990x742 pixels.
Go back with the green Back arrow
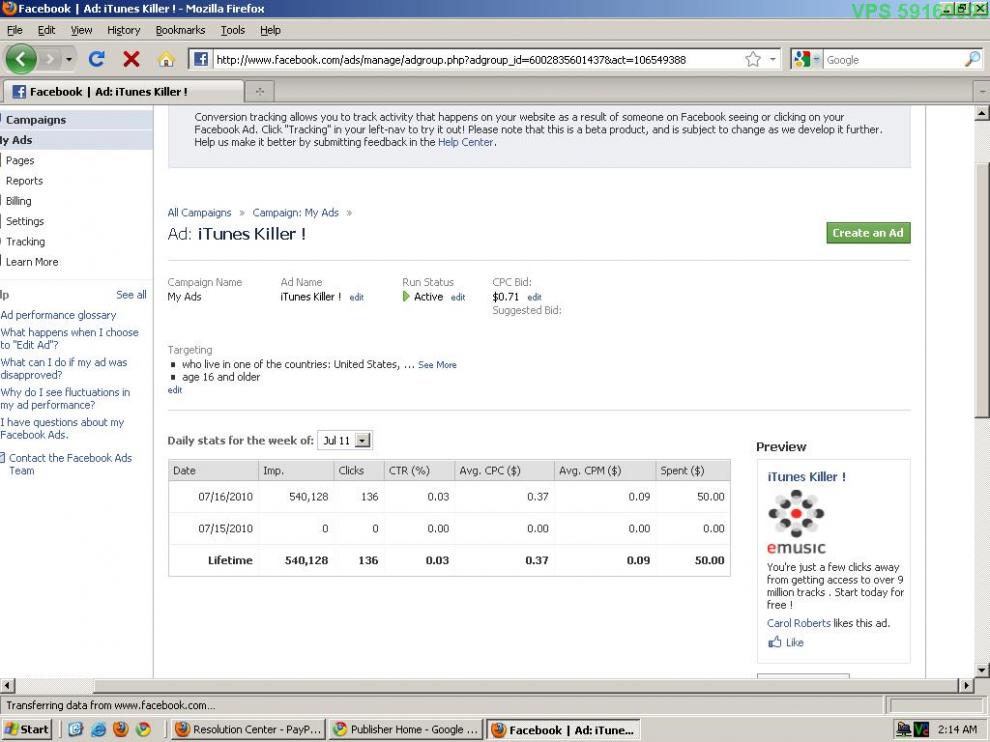[x=21, y=59]
